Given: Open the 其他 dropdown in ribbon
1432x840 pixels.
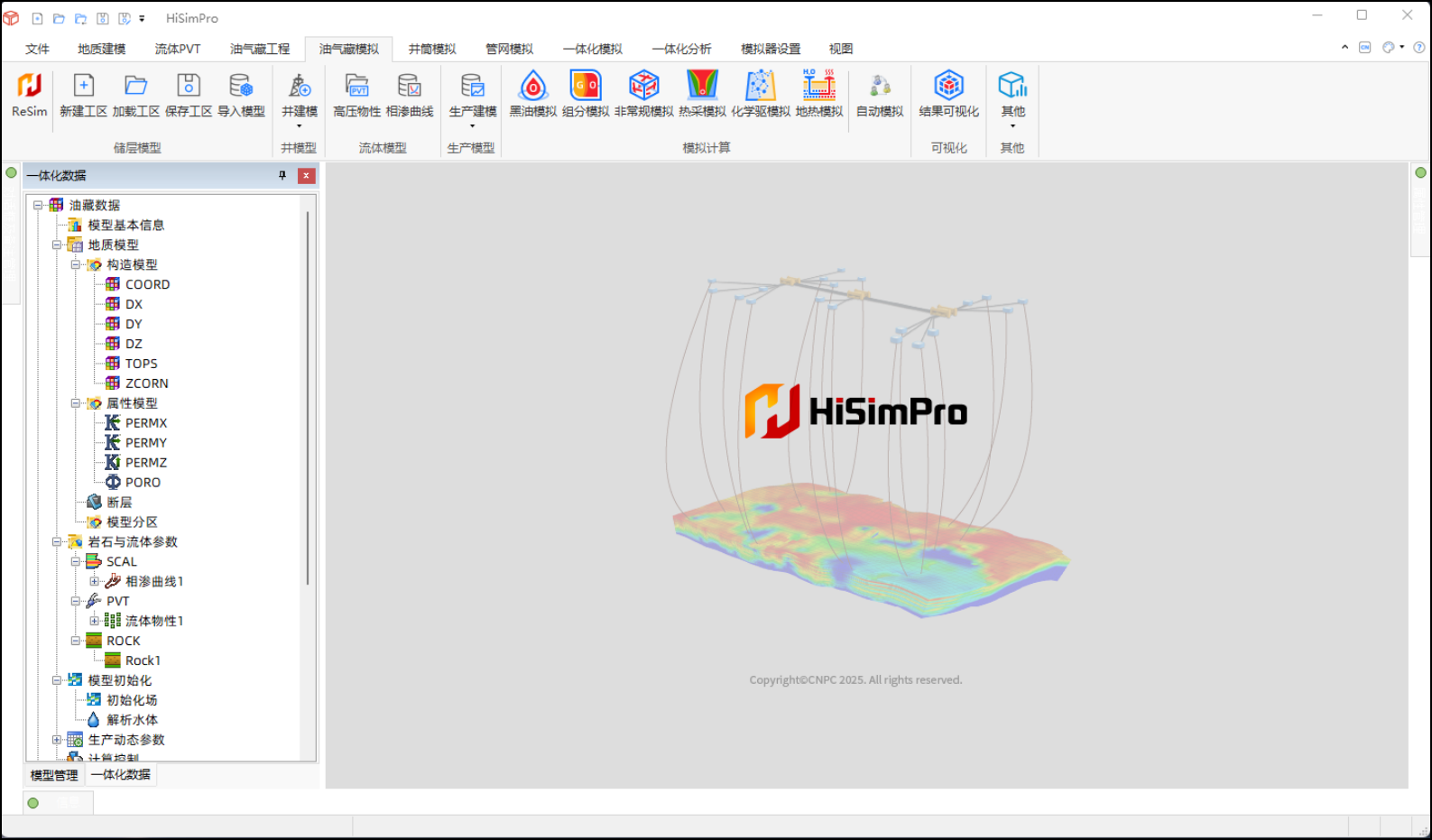Looking at the screenshot, I should coord(1012,99).
